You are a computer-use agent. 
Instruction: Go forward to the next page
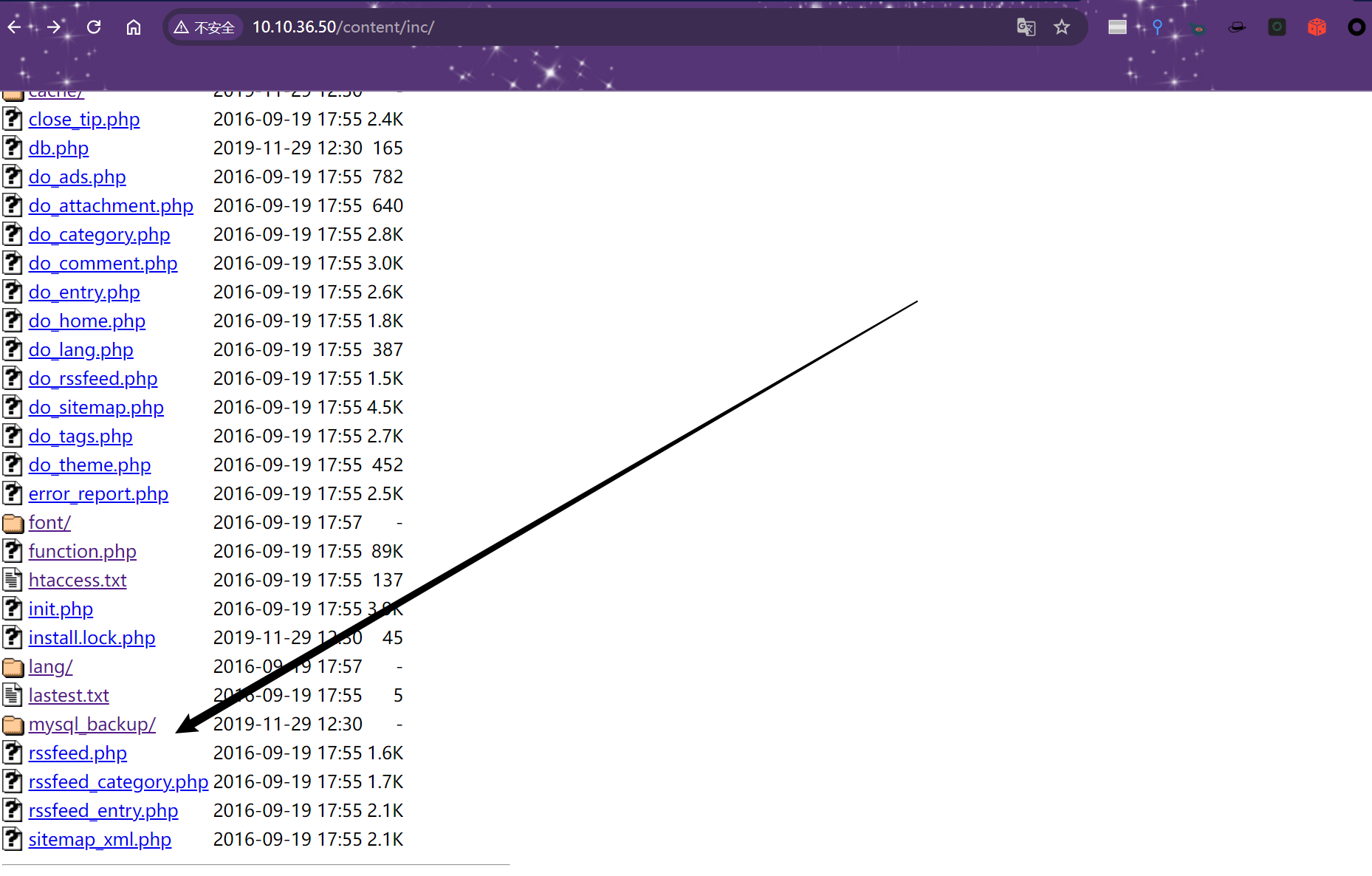54,27
